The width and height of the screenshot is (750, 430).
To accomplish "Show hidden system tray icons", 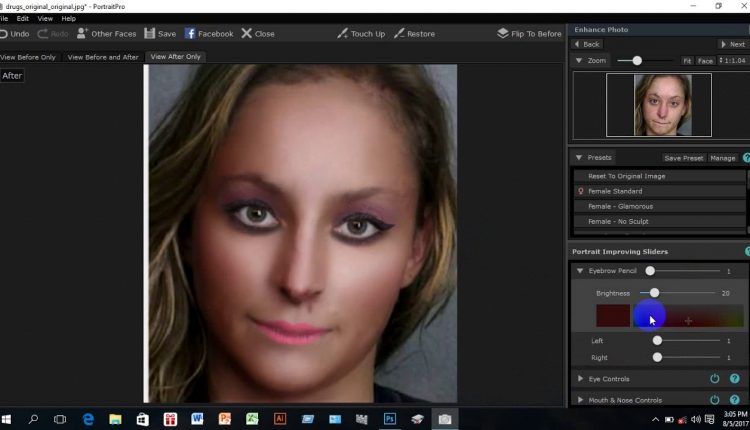I will click(x=655, y=419).
